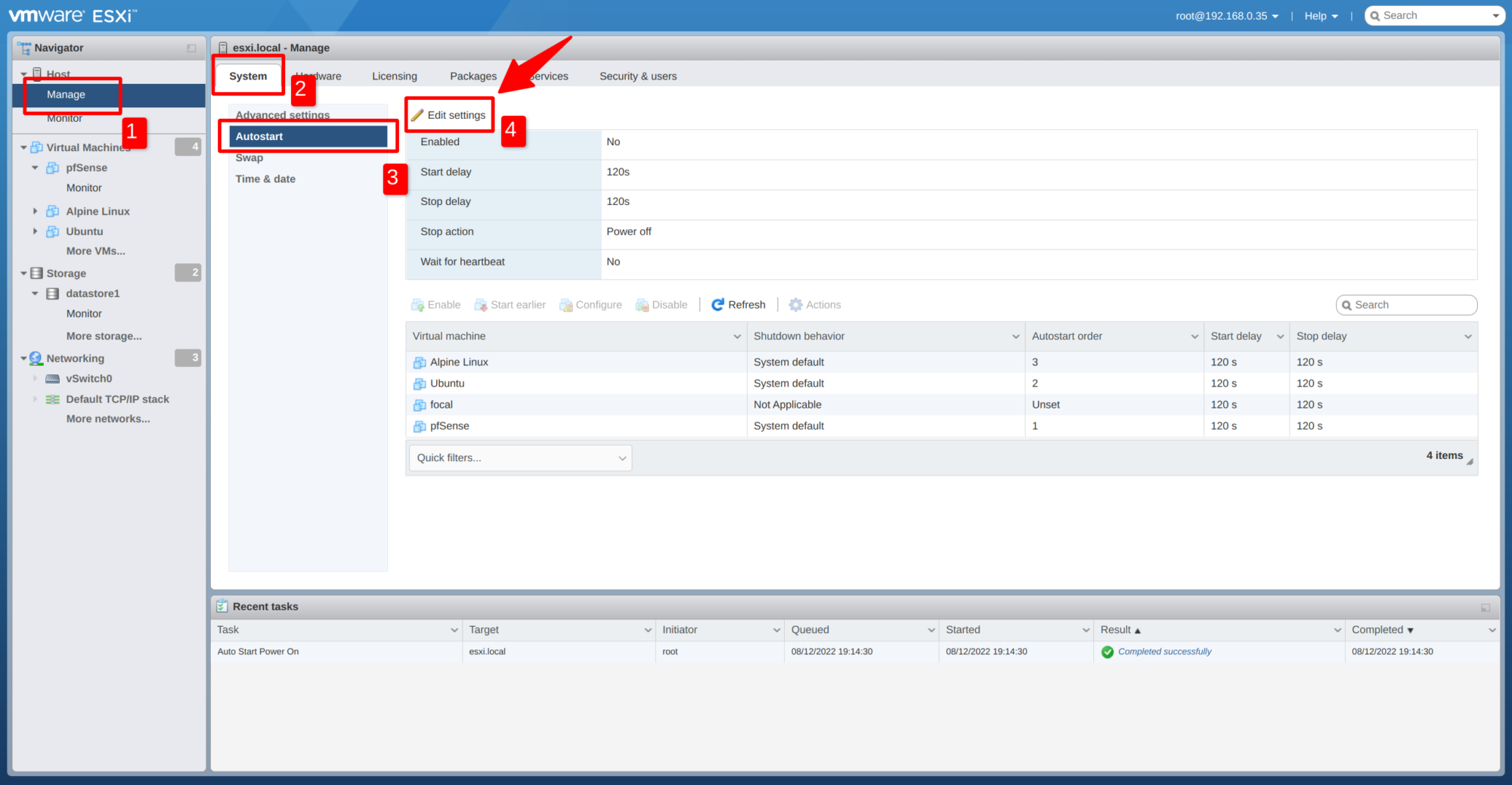
Task: Open the Quick filters dropdown
Action: (520, 458)
